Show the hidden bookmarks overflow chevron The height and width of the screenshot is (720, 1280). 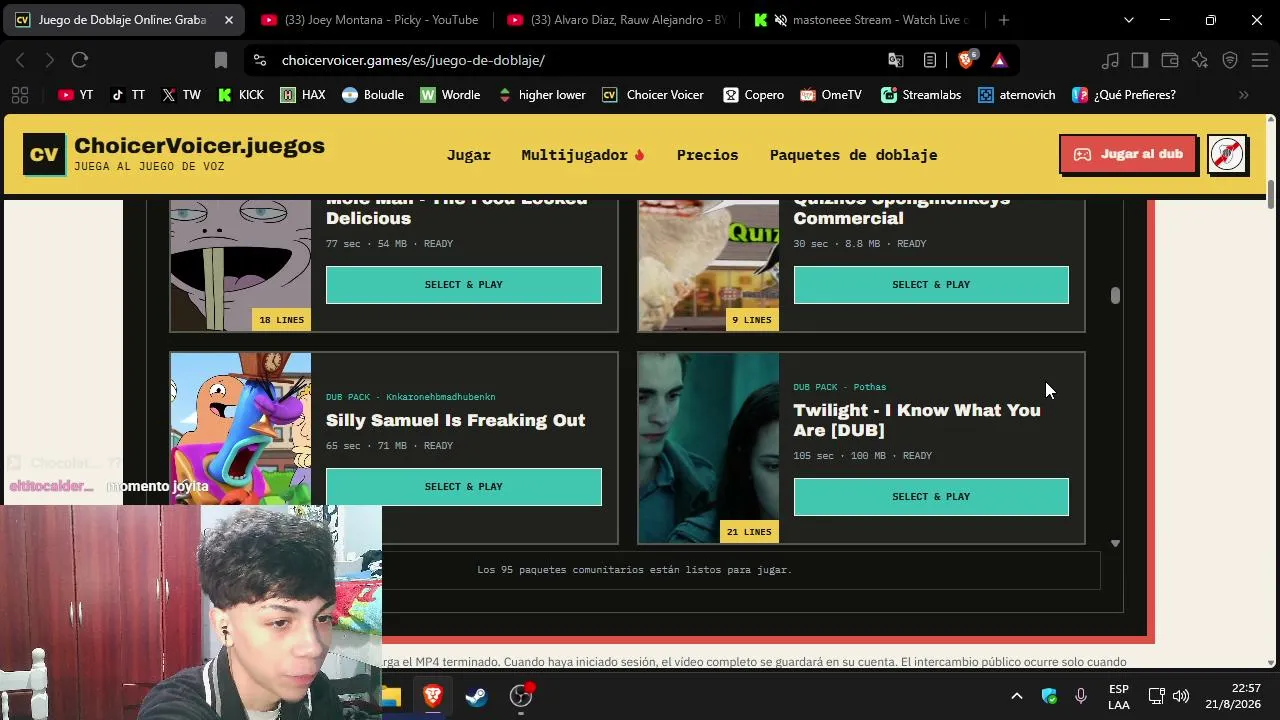coord(1244,95)
